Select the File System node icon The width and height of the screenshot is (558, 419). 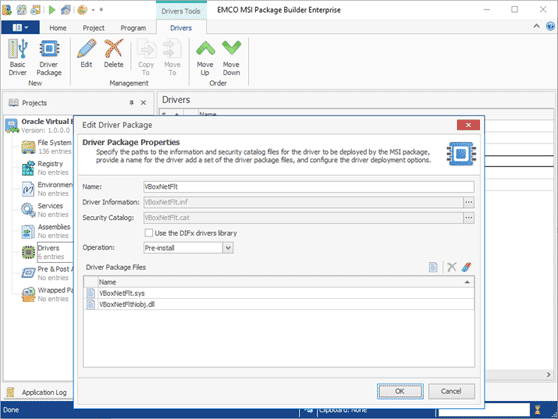28,147
